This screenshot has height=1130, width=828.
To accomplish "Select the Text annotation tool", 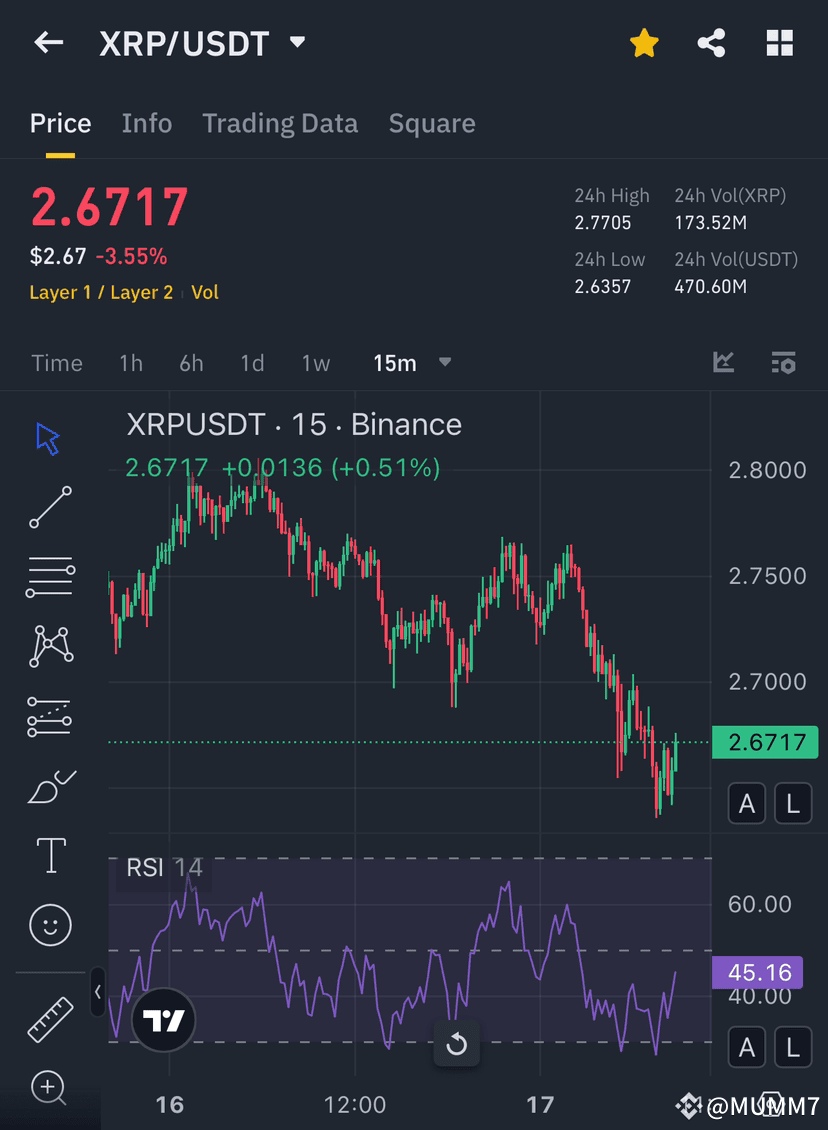I will click(51, 855).
